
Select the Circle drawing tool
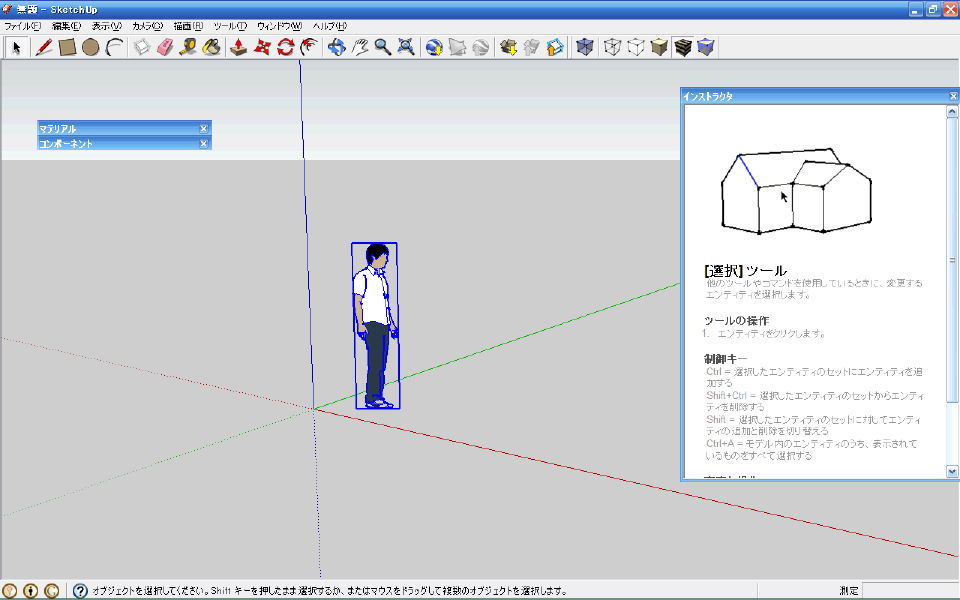click(91, 47)
